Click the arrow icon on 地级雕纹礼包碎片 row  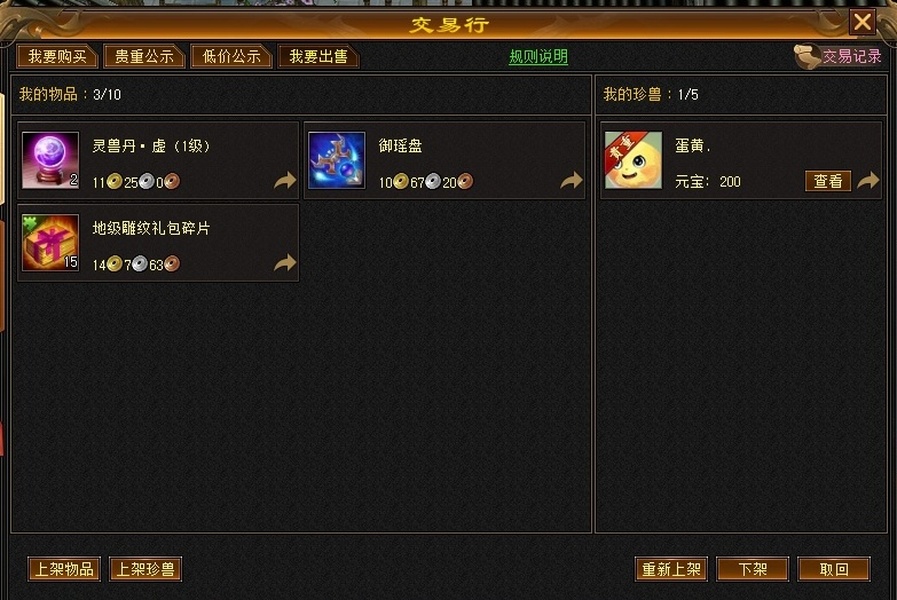(x=285, y=263)
